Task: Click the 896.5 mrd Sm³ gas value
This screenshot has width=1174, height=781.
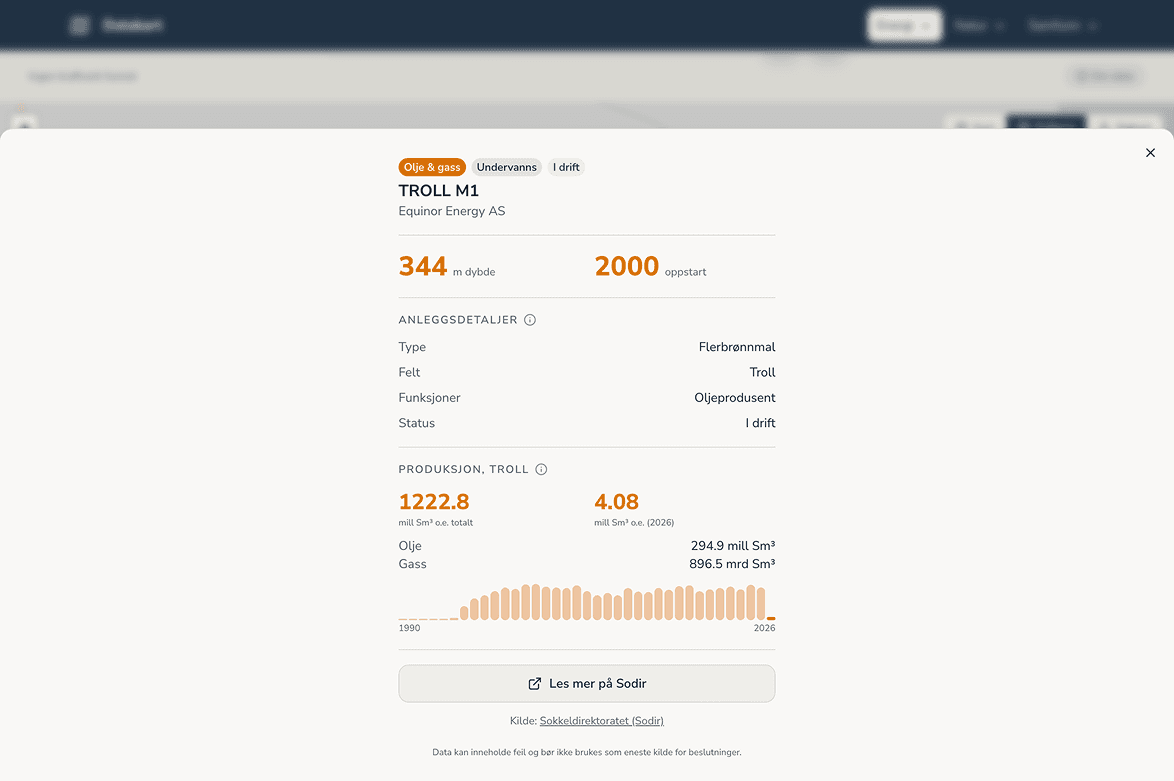Action: (732, 564)
